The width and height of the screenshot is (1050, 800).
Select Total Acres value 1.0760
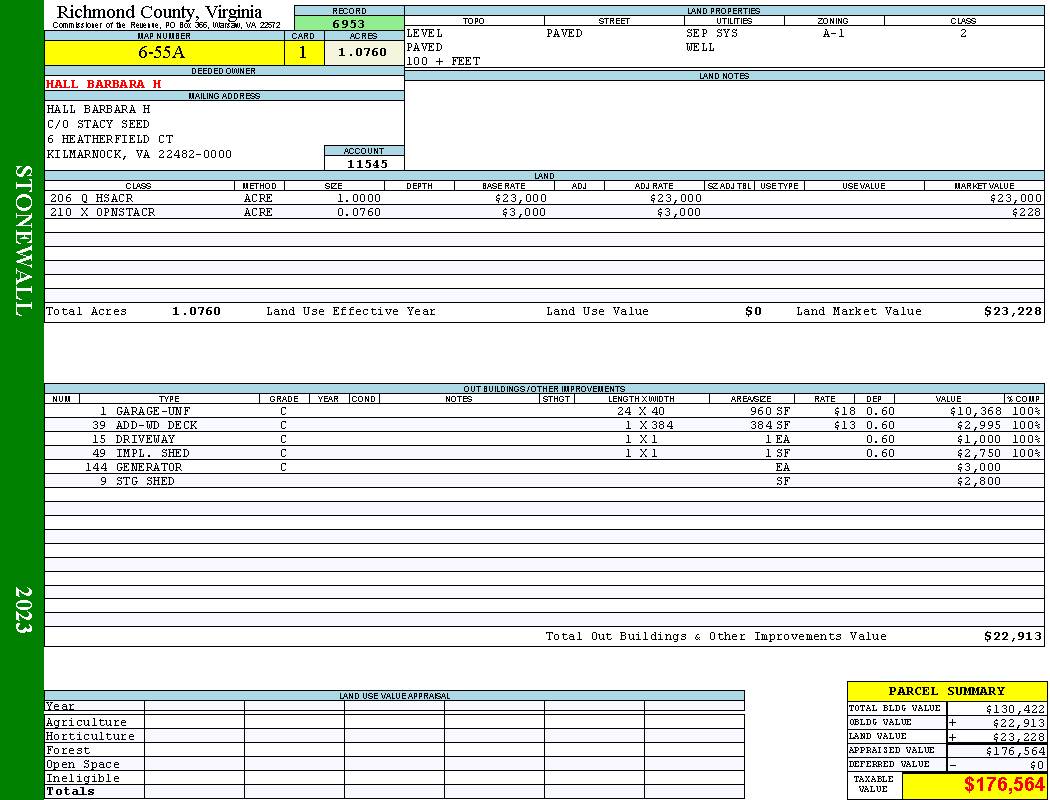point(196,311)
